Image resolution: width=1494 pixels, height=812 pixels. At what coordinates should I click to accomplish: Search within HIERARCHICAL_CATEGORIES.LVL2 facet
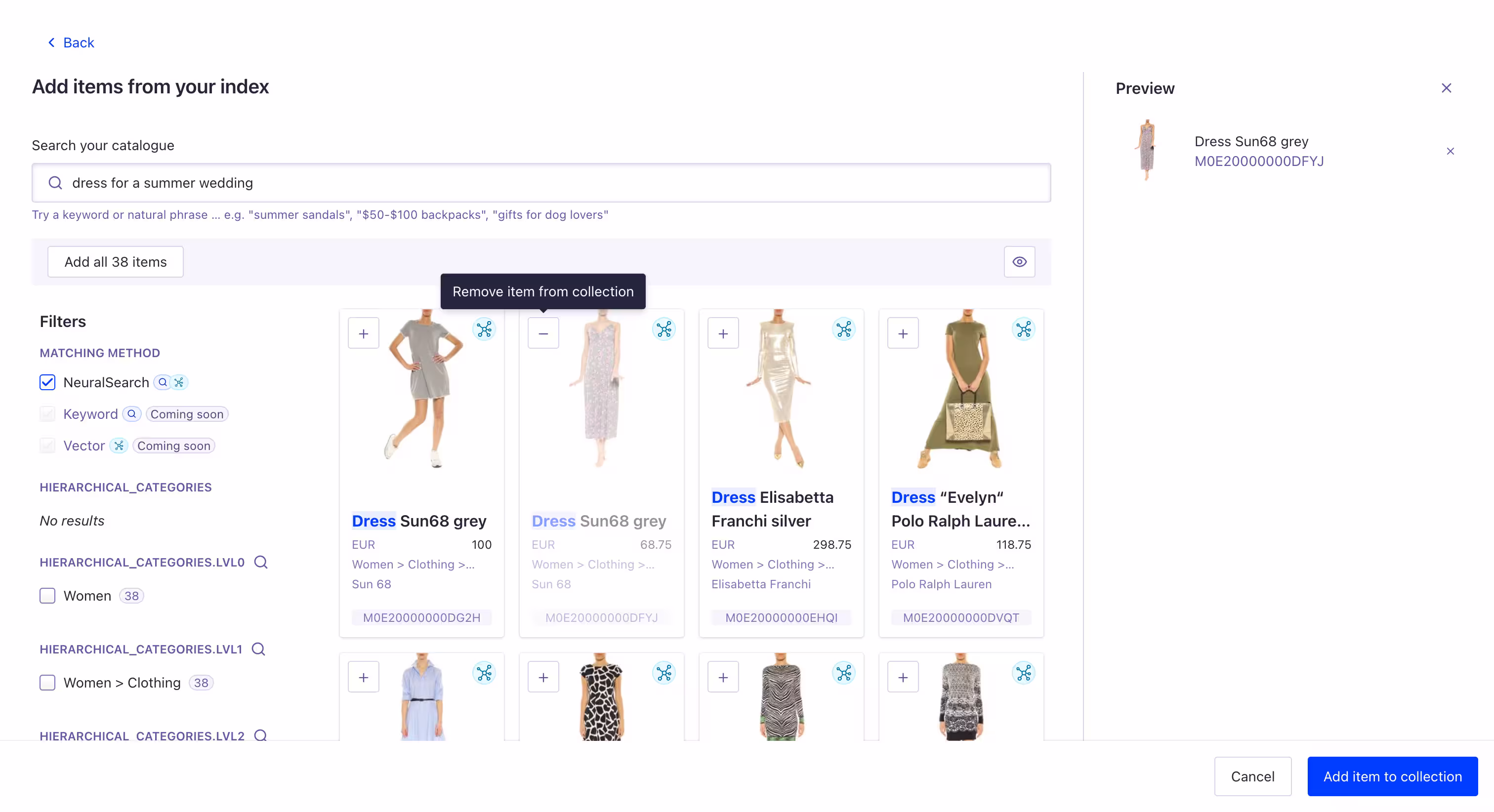(261, 735)
